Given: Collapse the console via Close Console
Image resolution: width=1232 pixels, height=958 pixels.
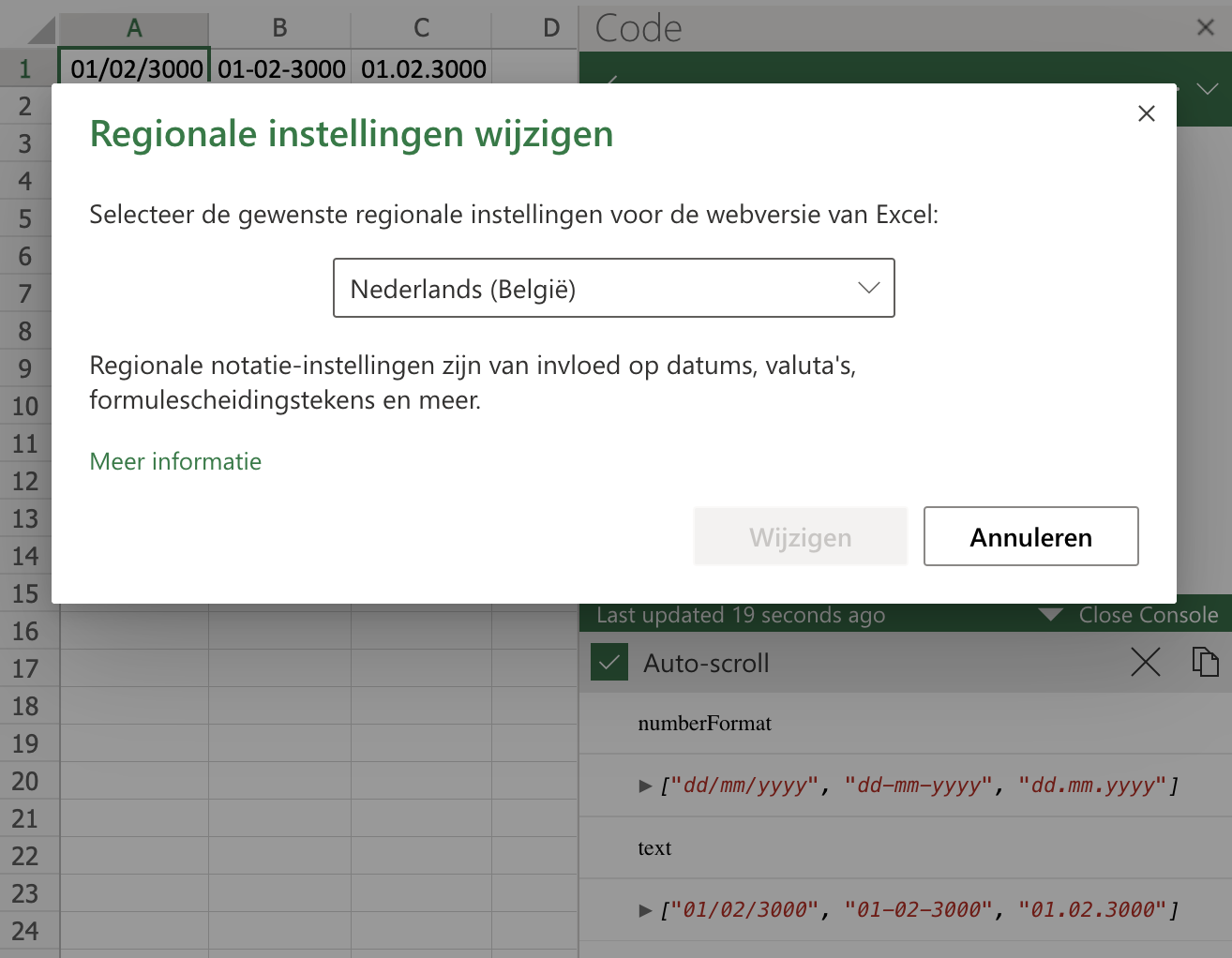Looking at the screenshot, I should tap(1149, 615).
